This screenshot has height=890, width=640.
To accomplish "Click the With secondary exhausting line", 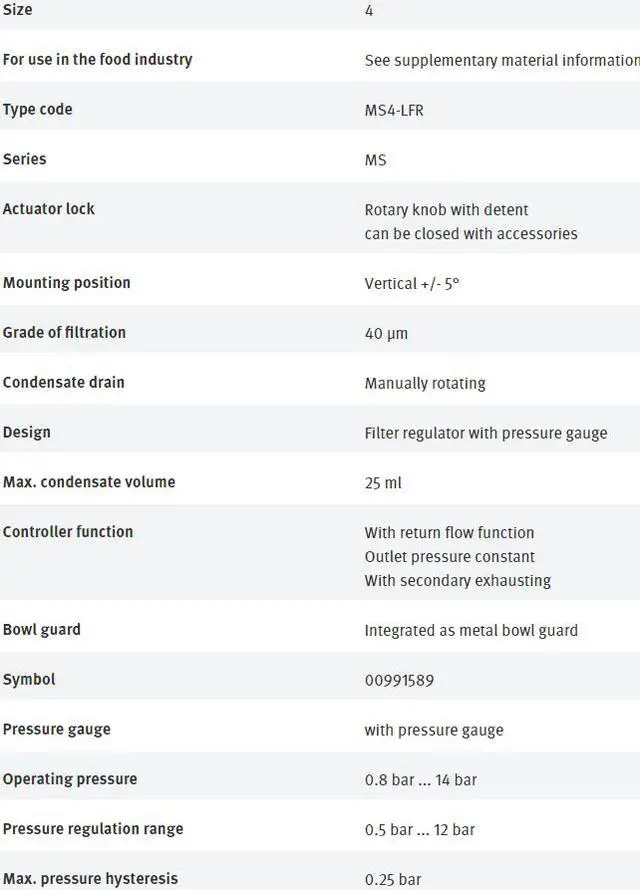I will click(x=458, y=581).
